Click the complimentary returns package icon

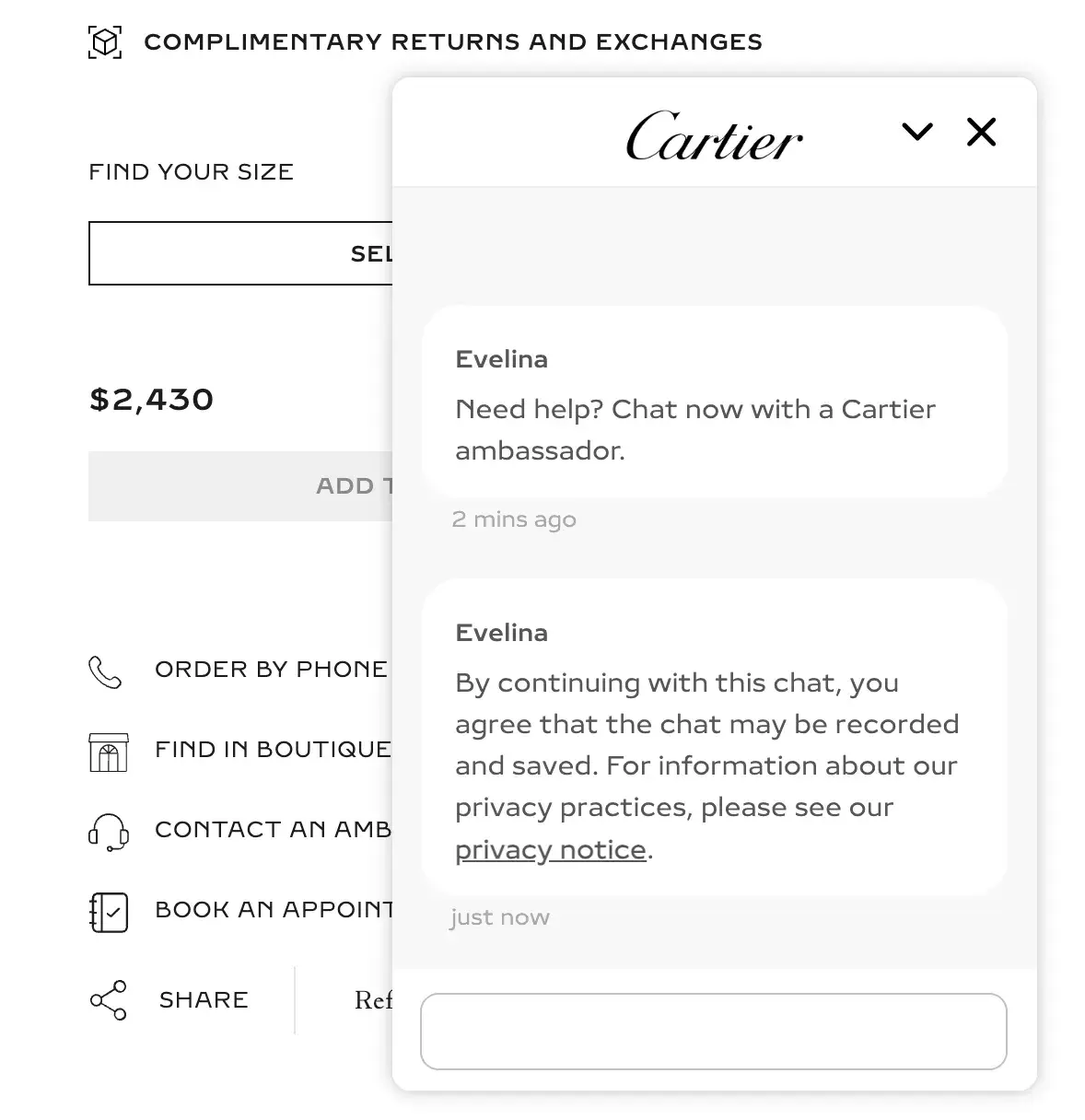click(x=104, y=41)
